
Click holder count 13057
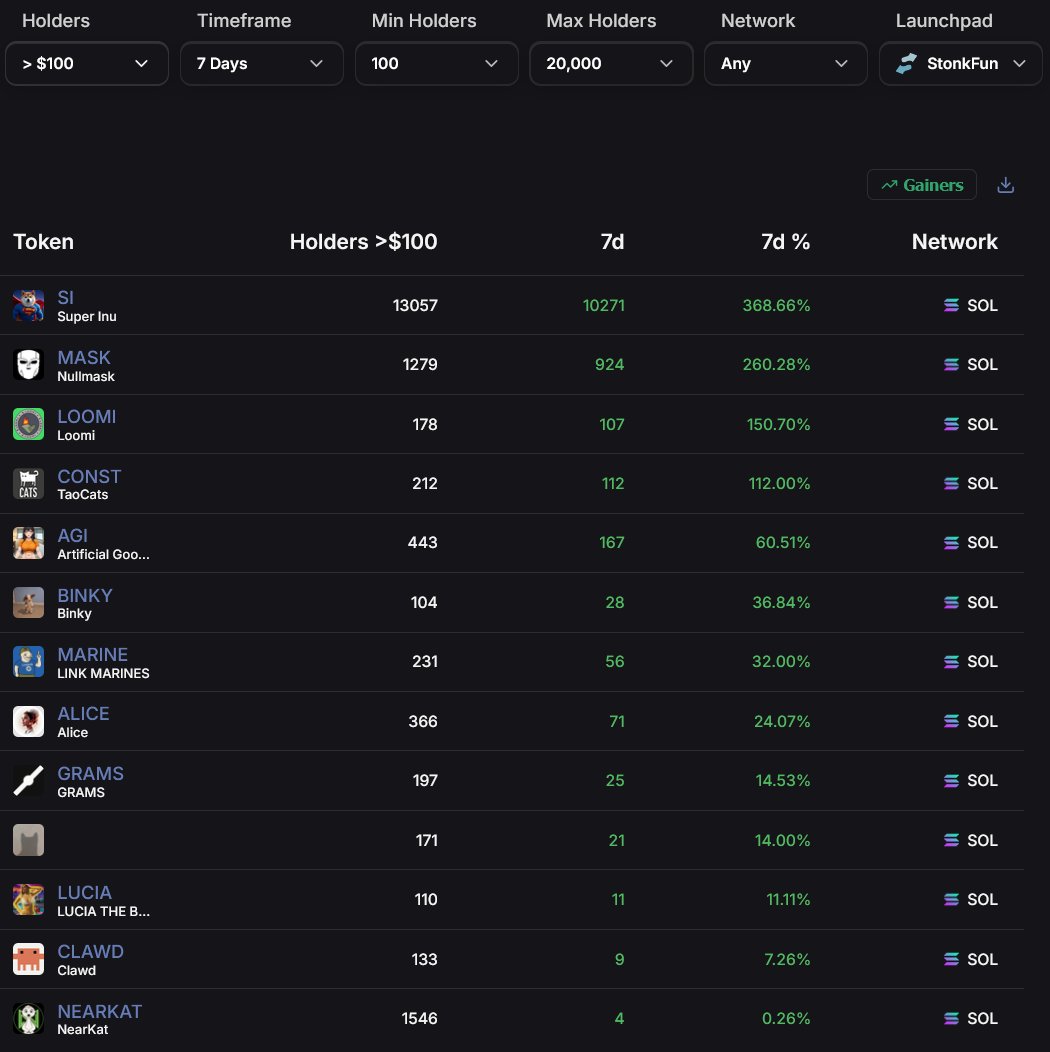[x=415, y=305]
